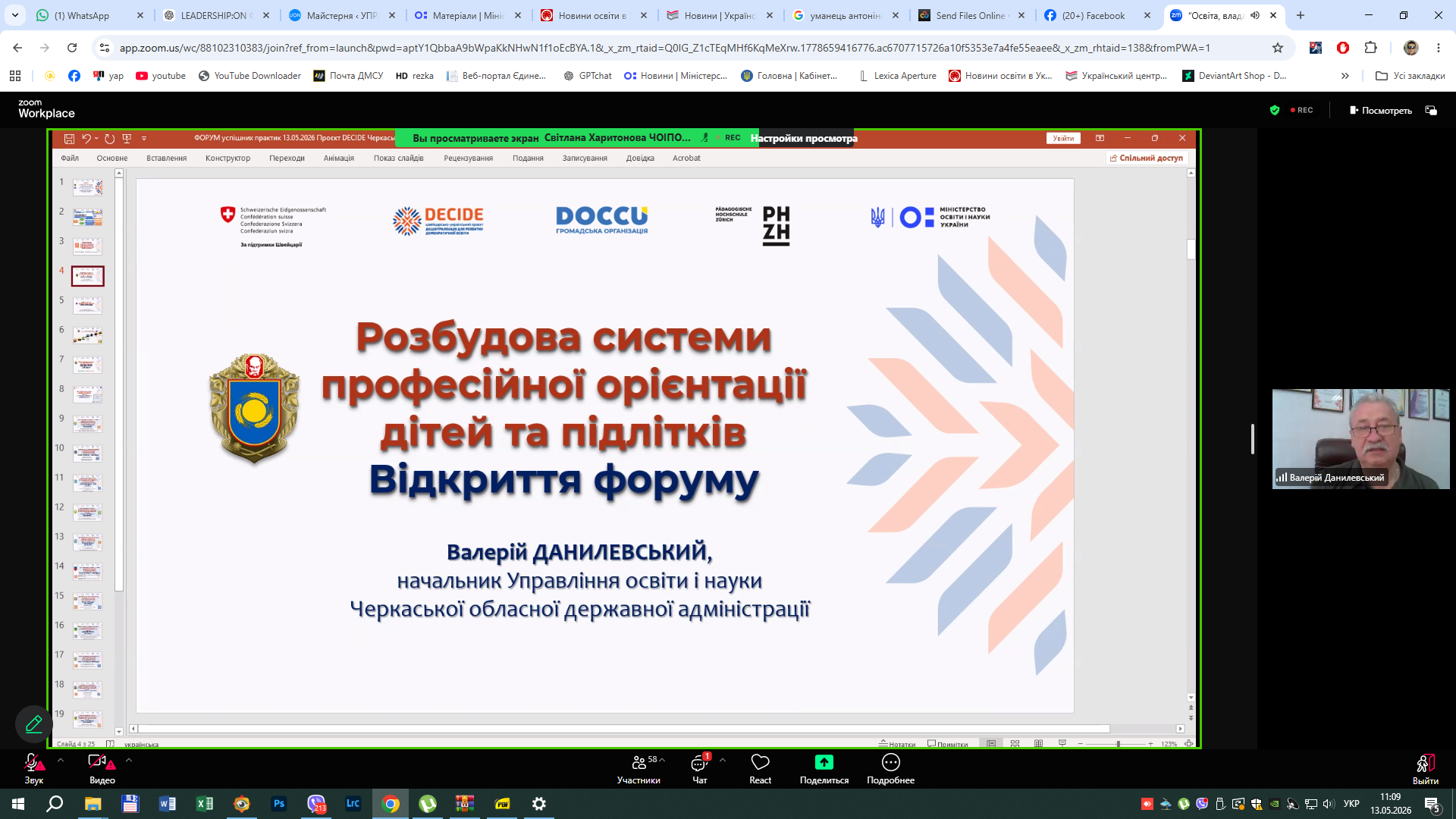Viewport: 1456px width, 819px height.
Task: Open Настройки просмотра view settings dropdown
Action: click(804, 138)
